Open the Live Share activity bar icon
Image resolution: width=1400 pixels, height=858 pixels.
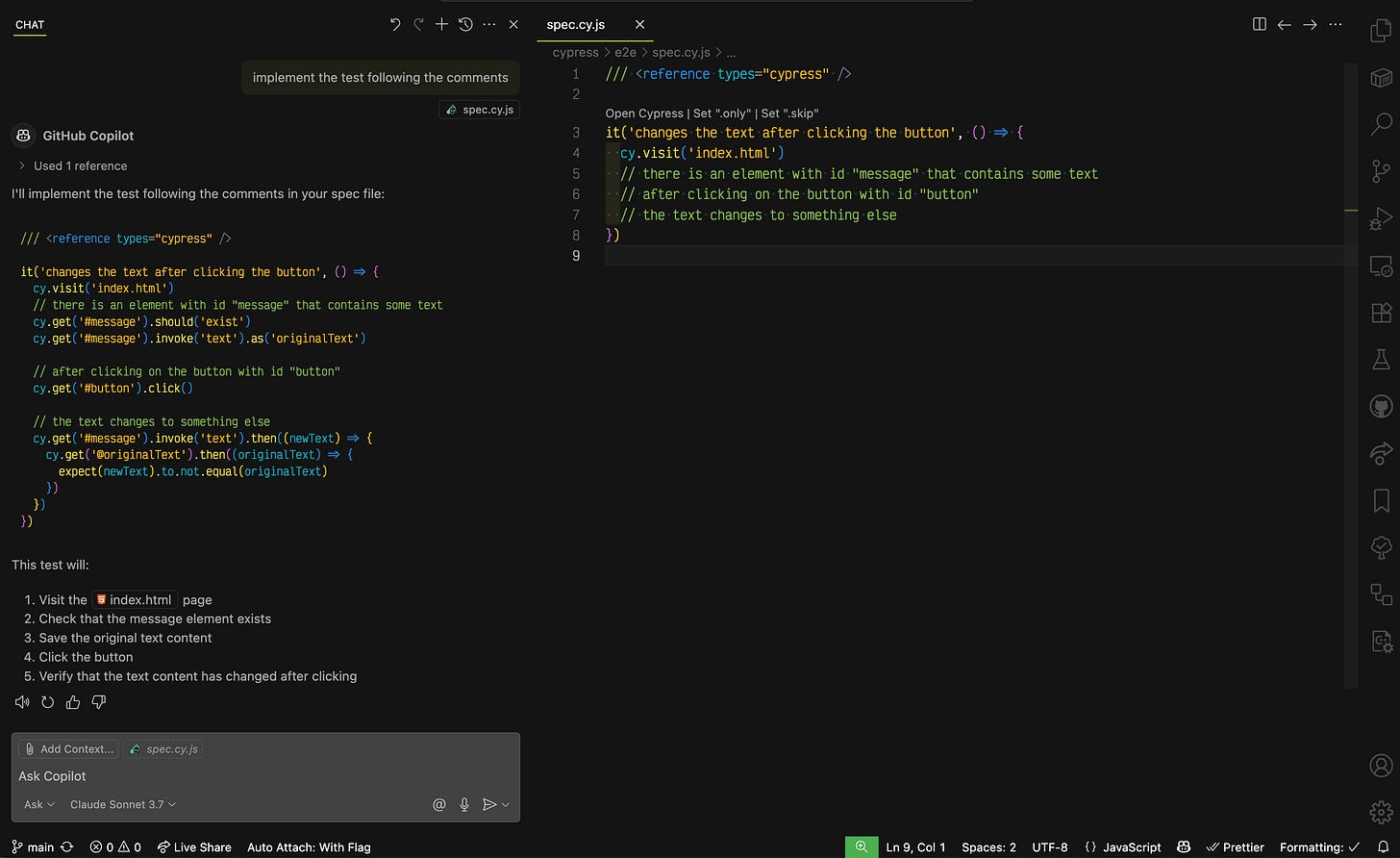point(1381,453)
